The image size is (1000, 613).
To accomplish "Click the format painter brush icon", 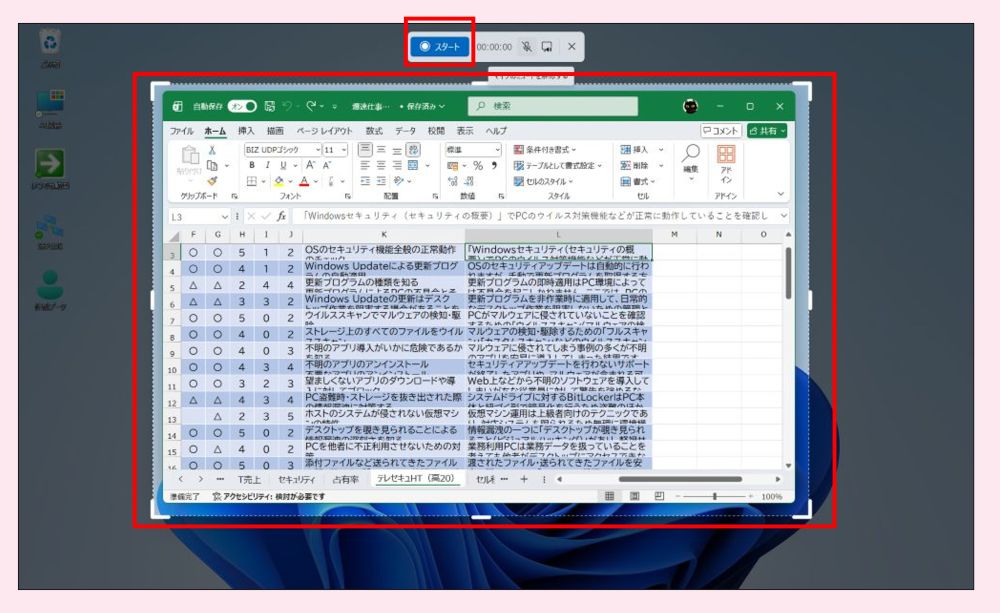I will coord(212,181).
